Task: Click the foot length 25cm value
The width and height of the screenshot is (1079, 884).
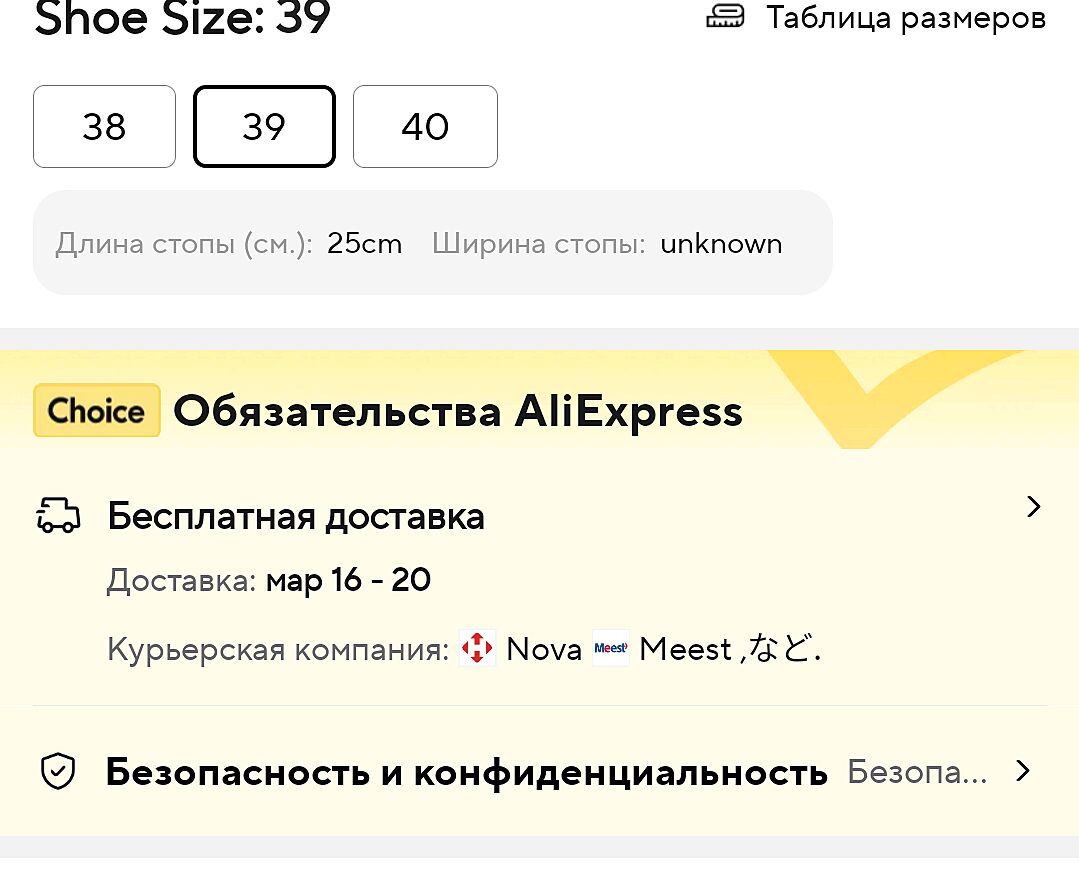Action: [364, 244]
